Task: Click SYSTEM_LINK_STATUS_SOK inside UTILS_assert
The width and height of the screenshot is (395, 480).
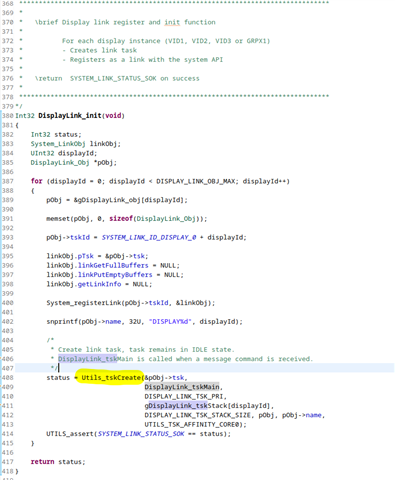Action: point(141,434)
